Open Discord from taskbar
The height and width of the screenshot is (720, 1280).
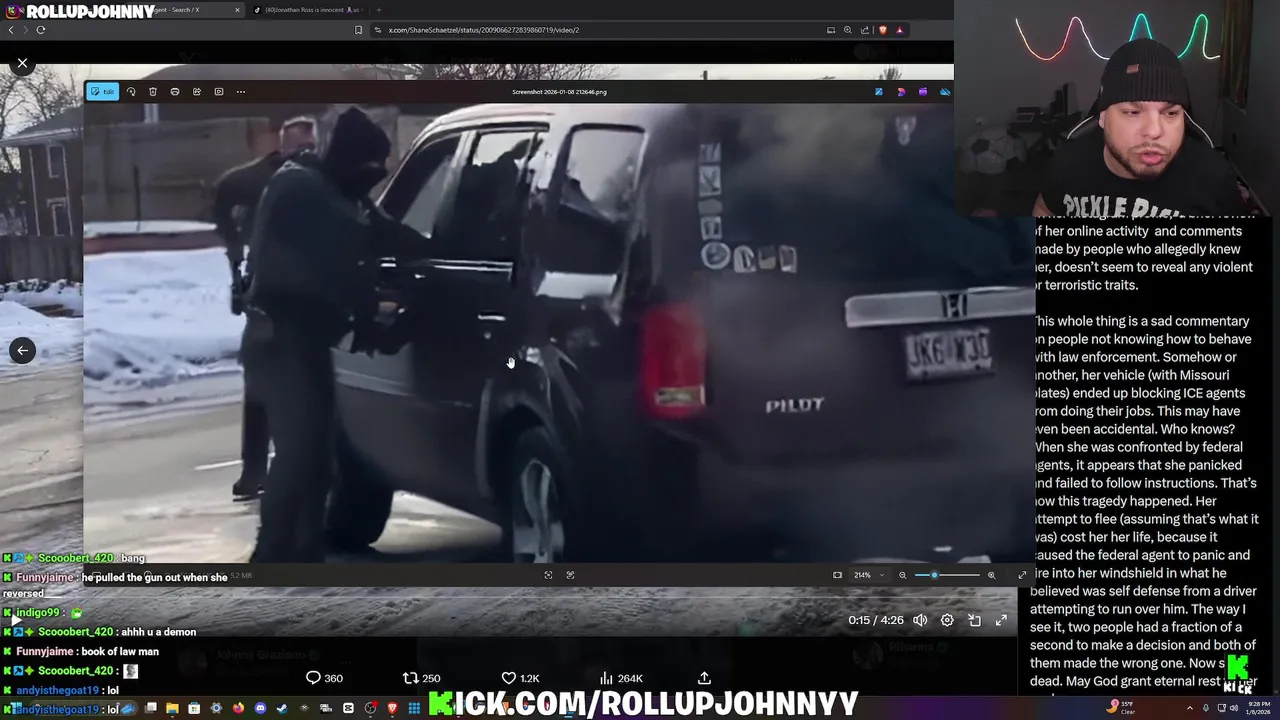tap(260, 709)
